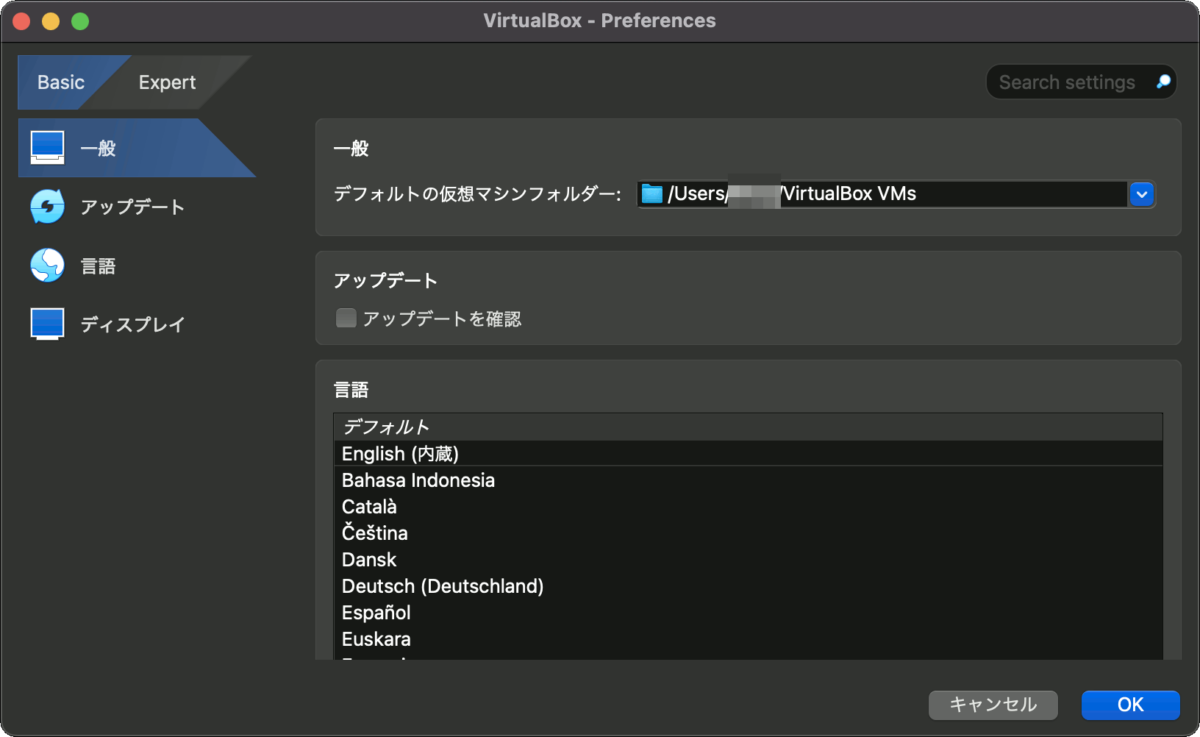Screen dimensions: 1200x737
Task: Select the Basic tab
Action: pos(60,82)
